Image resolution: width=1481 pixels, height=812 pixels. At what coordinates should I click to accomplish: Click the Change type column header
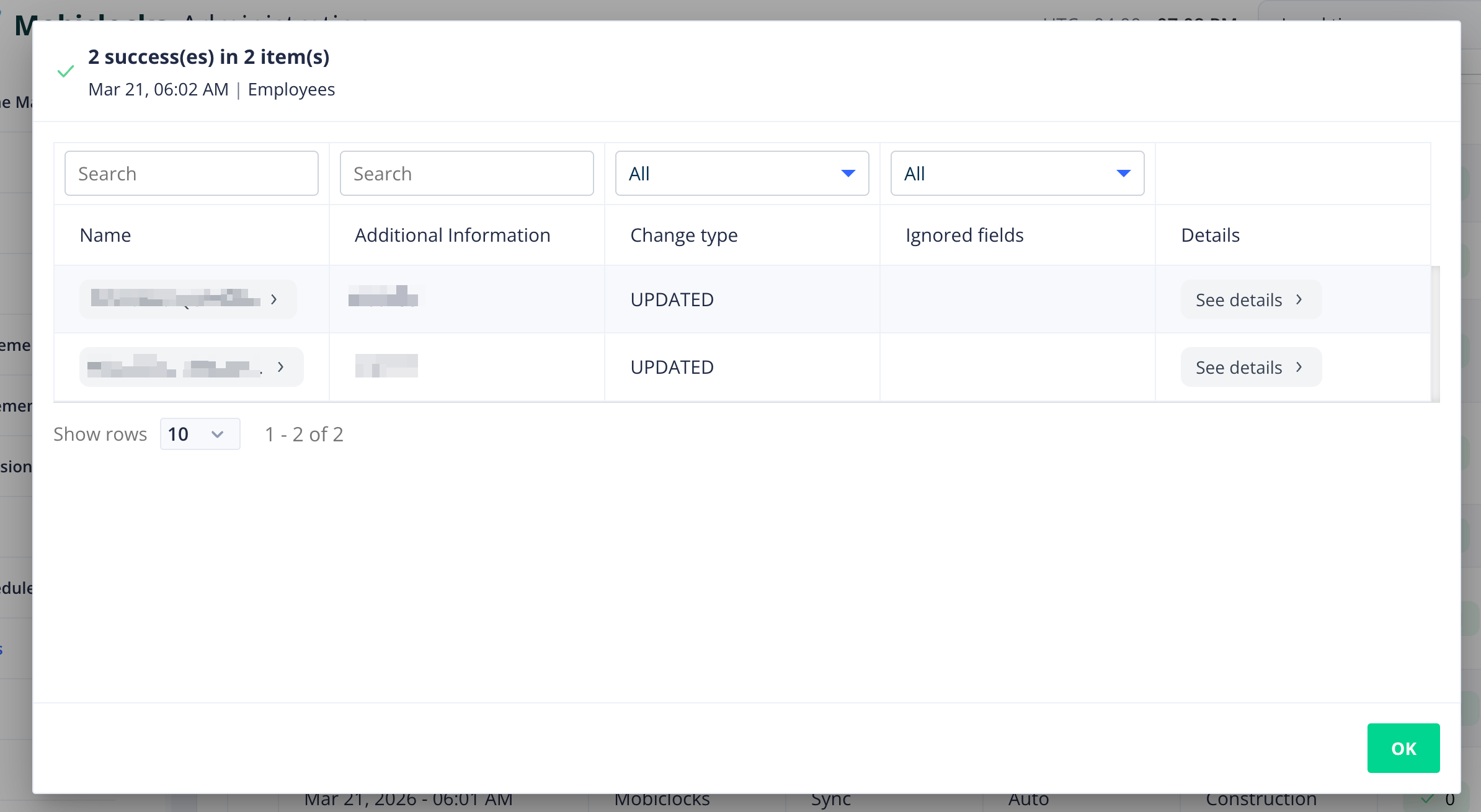683,235
